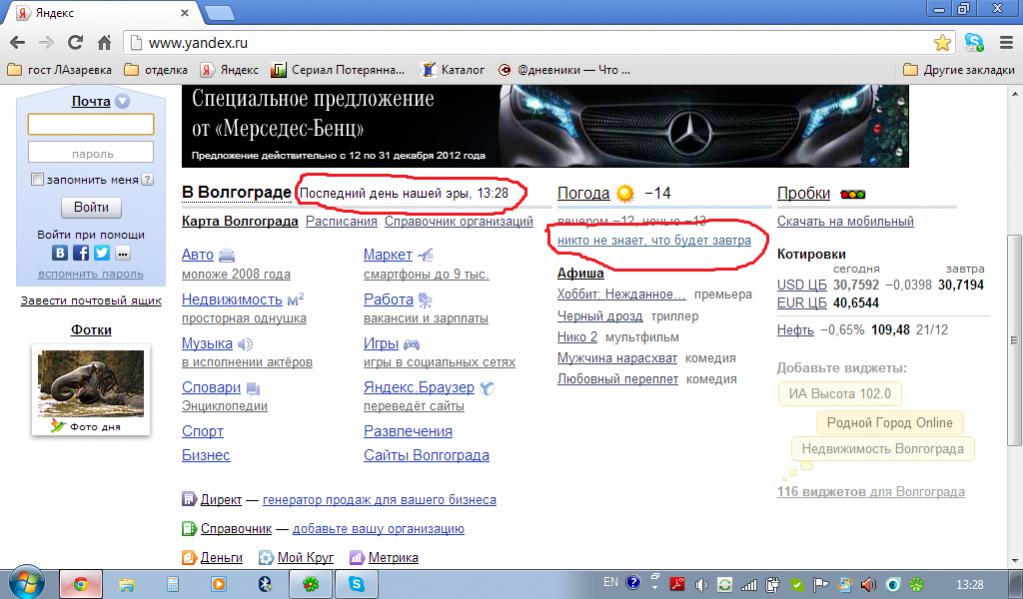The image size is (1023, 599).
Task: Click the Twitter login icon
Action: coord(101,253)
